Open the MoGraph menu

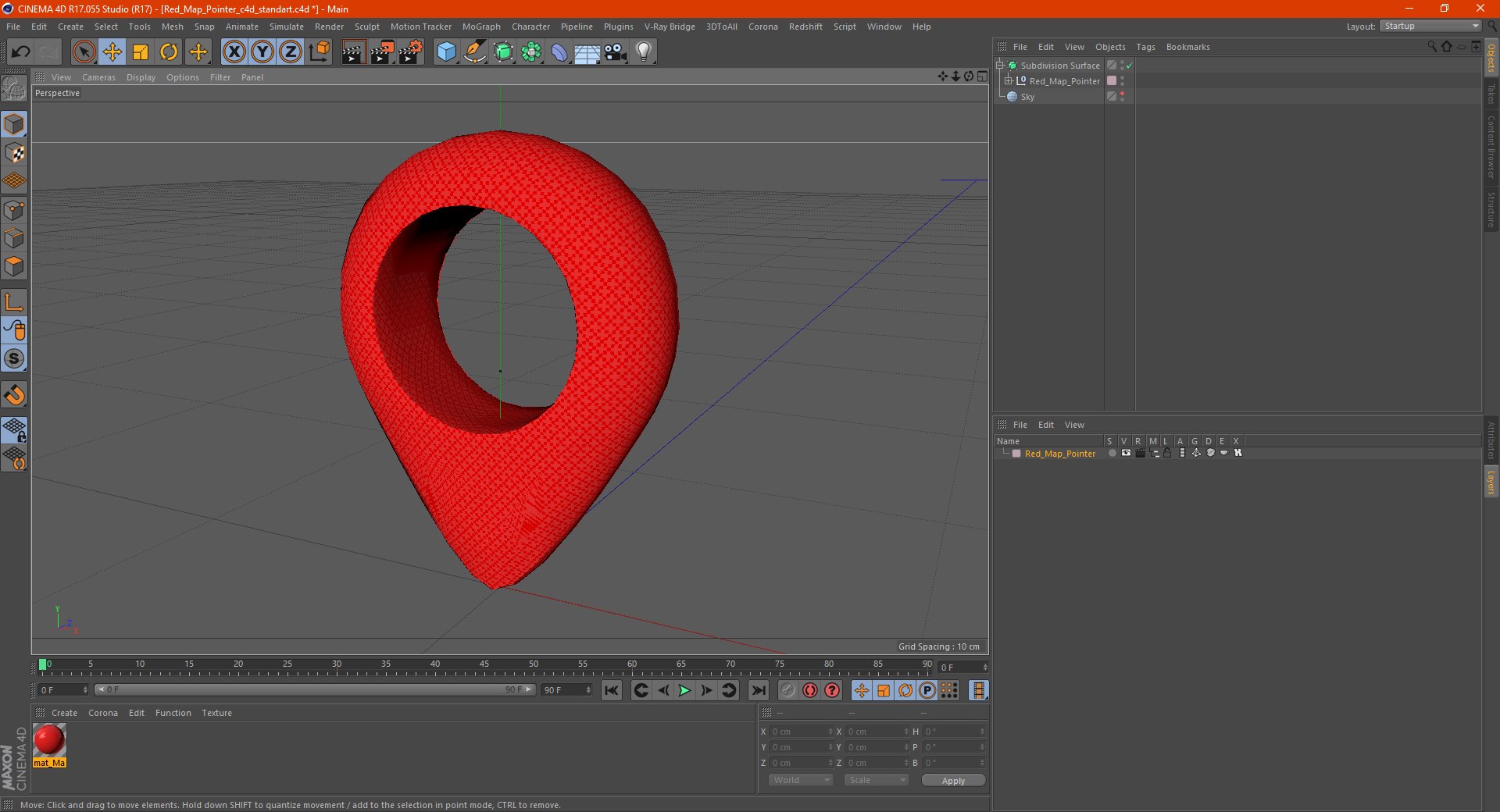481,27
